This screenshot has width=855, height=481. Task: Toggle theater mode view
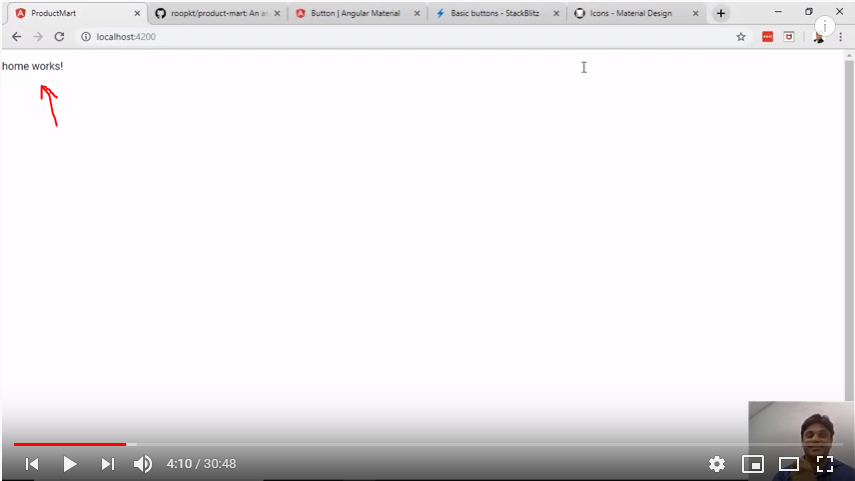tap(788, 464)
